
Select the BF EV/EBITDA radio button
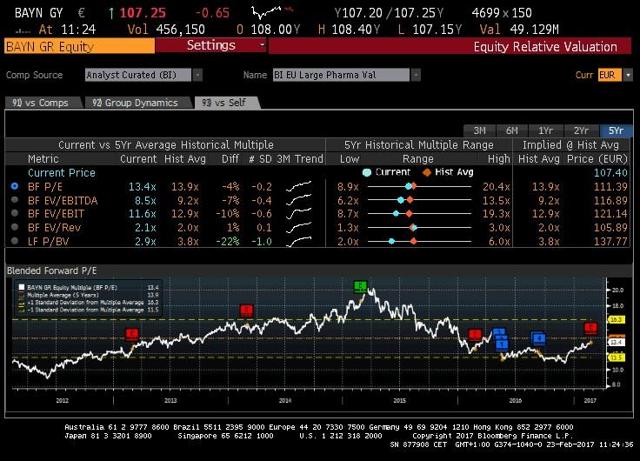point(15,200)
